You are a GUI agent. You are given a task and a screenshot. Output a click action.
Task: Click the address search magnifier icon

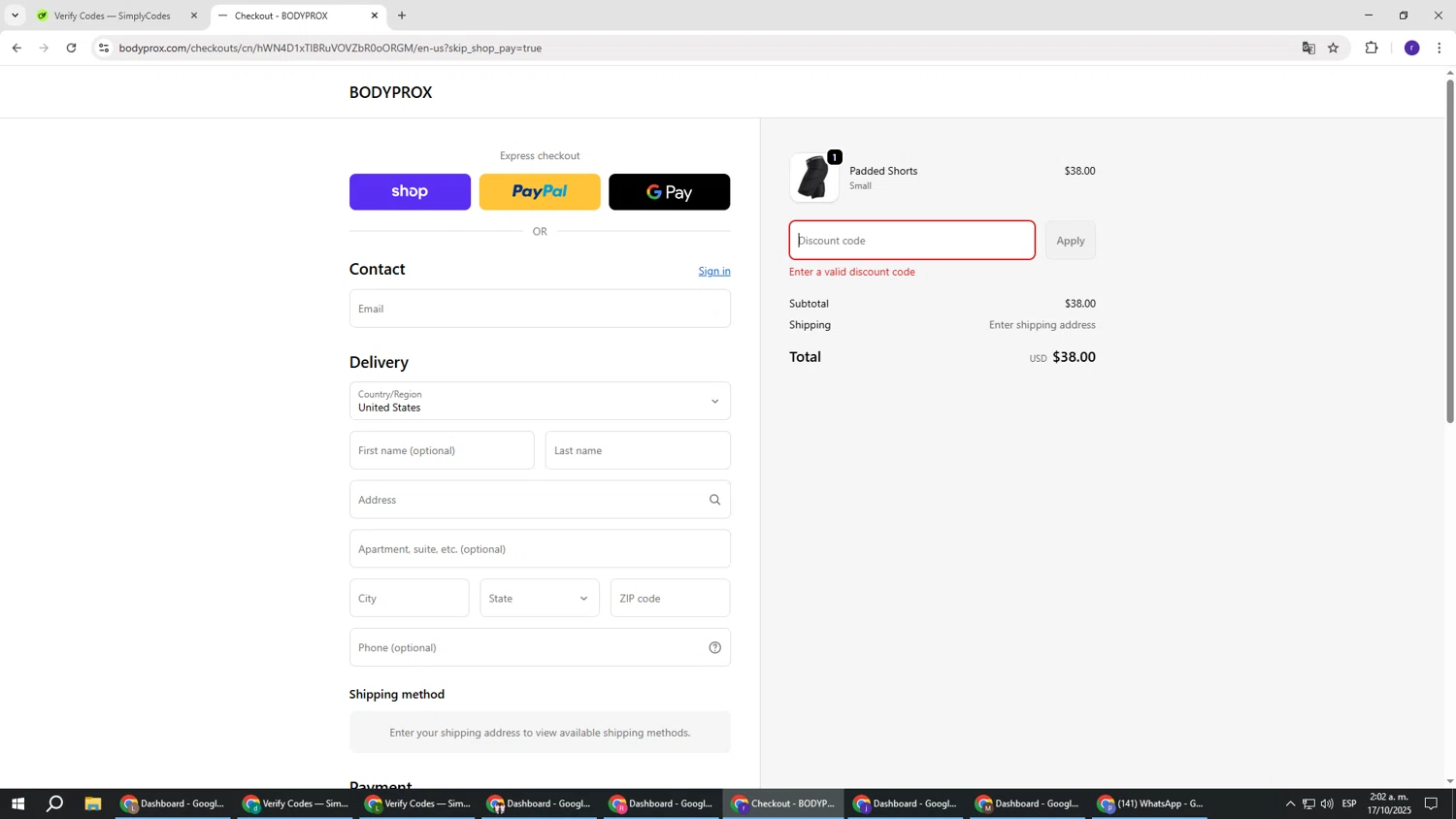pos(715,500)
